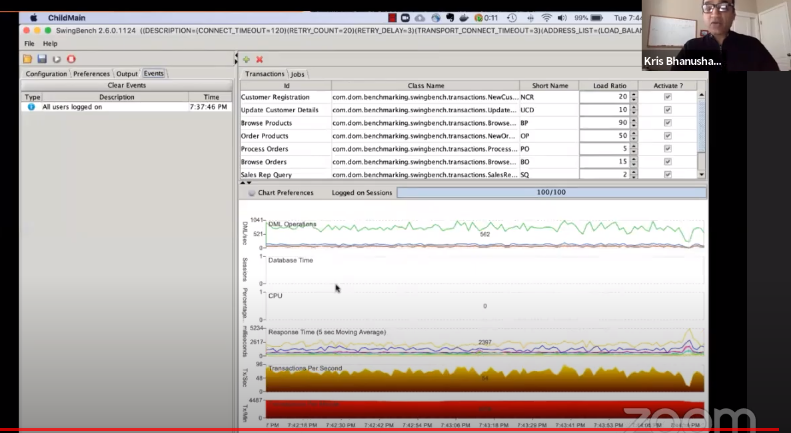Toggle Activate for Process Orders
791x433 pixels.
pyautogui.click(x=667, y=149)
